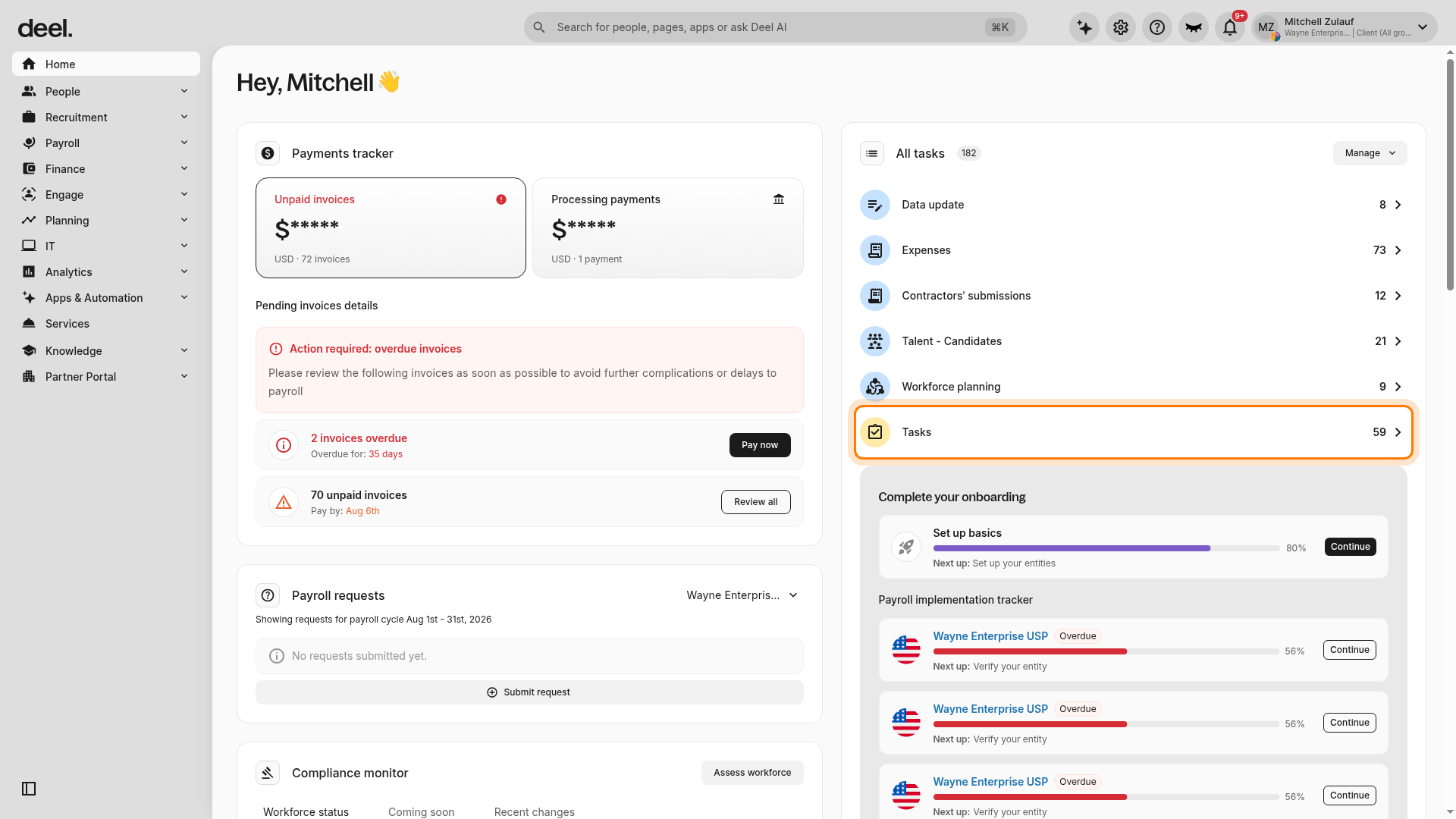Screen dimensions: 1456x819
Task: Click Submit request button
Action: (x=529, y=692)
